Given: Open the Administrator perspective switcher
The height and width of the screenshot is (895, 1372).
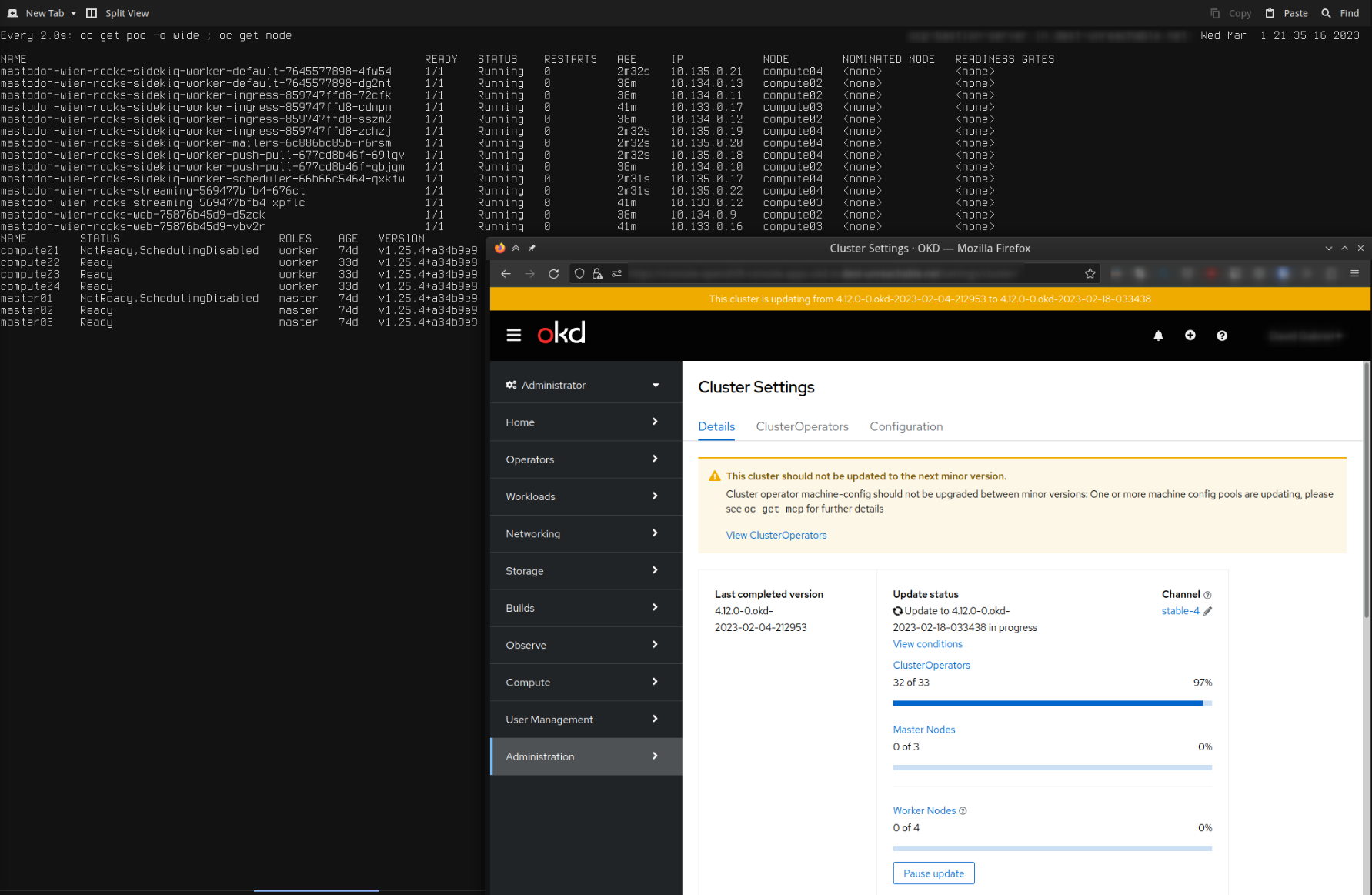Looking at the screenshot, I should [586, 385].
